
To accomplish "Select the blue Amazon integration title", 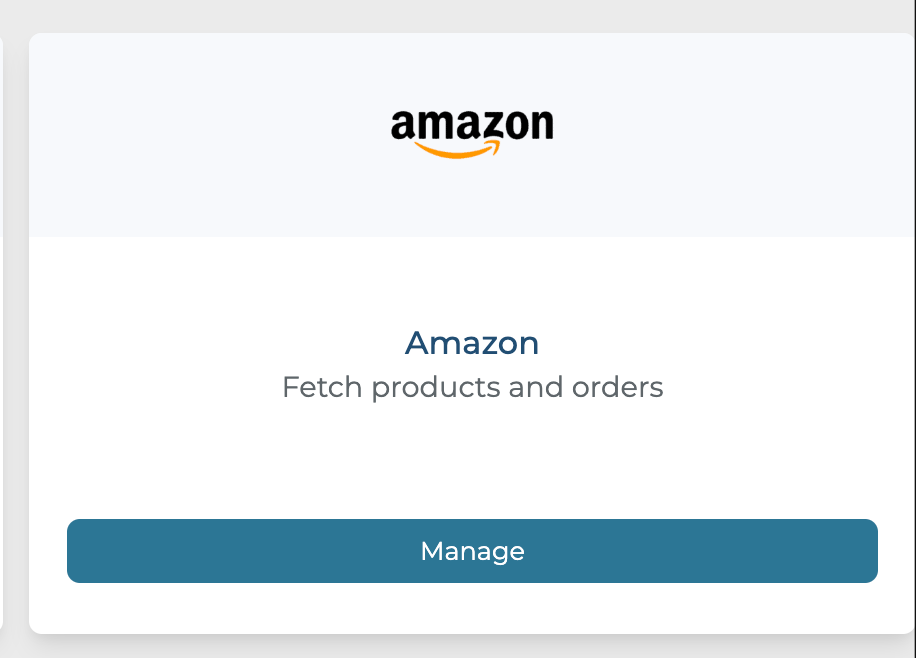I will tap(472, 343).
